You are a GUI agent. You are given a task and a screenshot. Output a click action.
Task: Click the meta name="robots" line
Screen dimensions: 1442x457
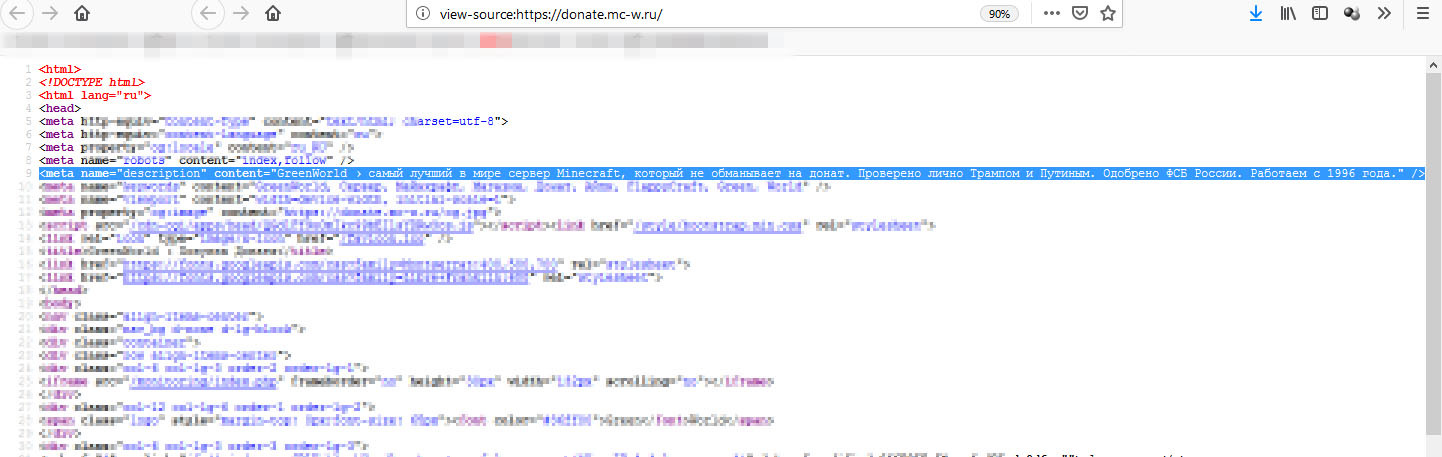point(197,160)
